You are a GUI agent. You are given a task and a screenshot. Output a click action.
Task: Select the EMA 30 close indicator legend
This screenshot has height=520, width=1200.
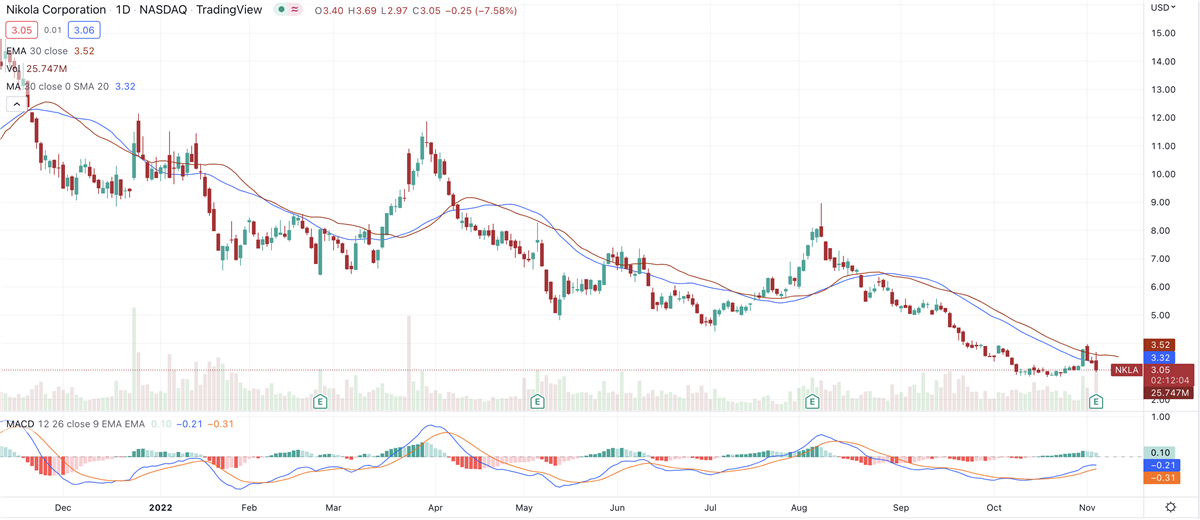coord(50,50)
